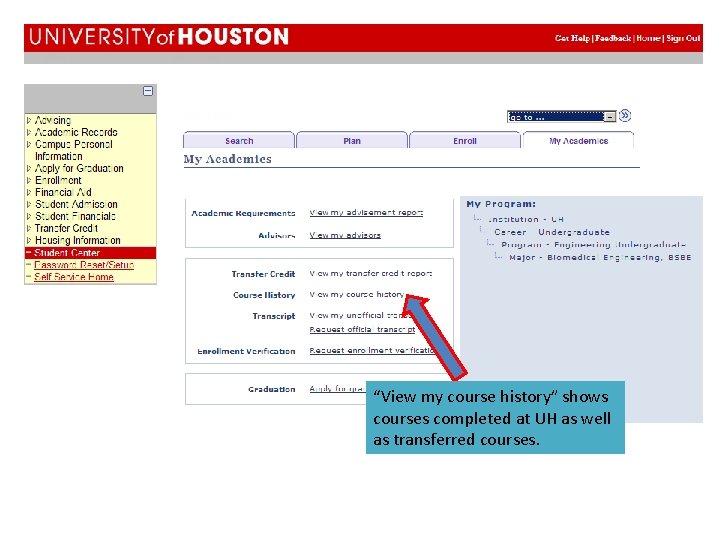
Task: Open Housing Information in the sidebar
Action: (78, 240)
